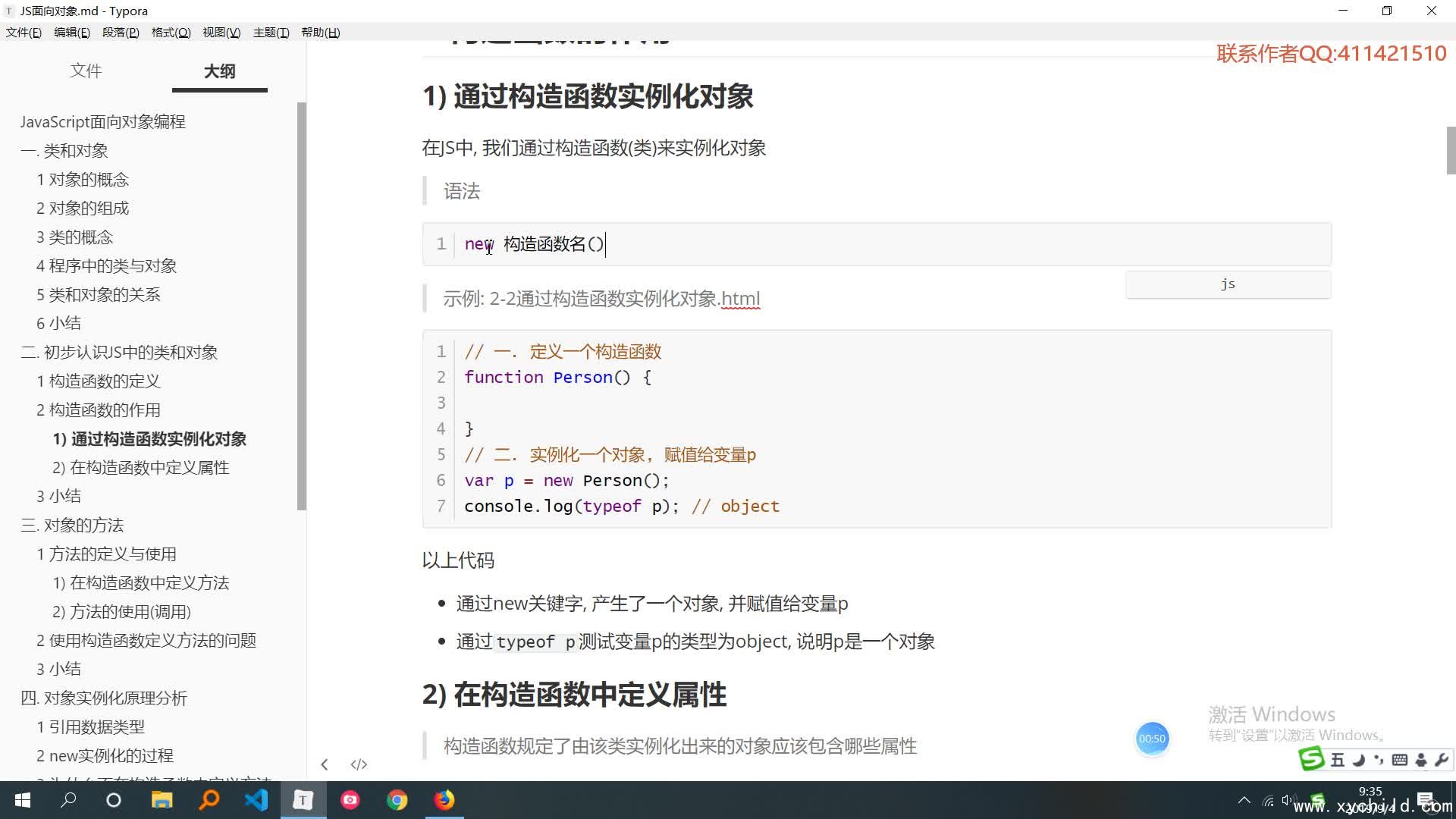The width and height of the screenshot is (1456, 819).
Task: Open the Sogou soft keyboard icon
Action: (x=1400, y=760)
